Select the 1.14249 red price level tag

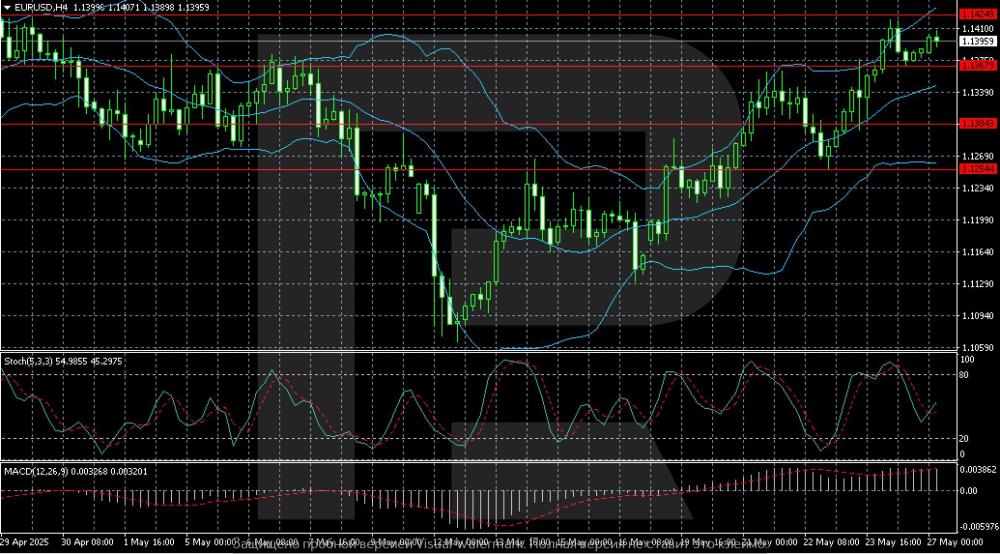[976, 15]
